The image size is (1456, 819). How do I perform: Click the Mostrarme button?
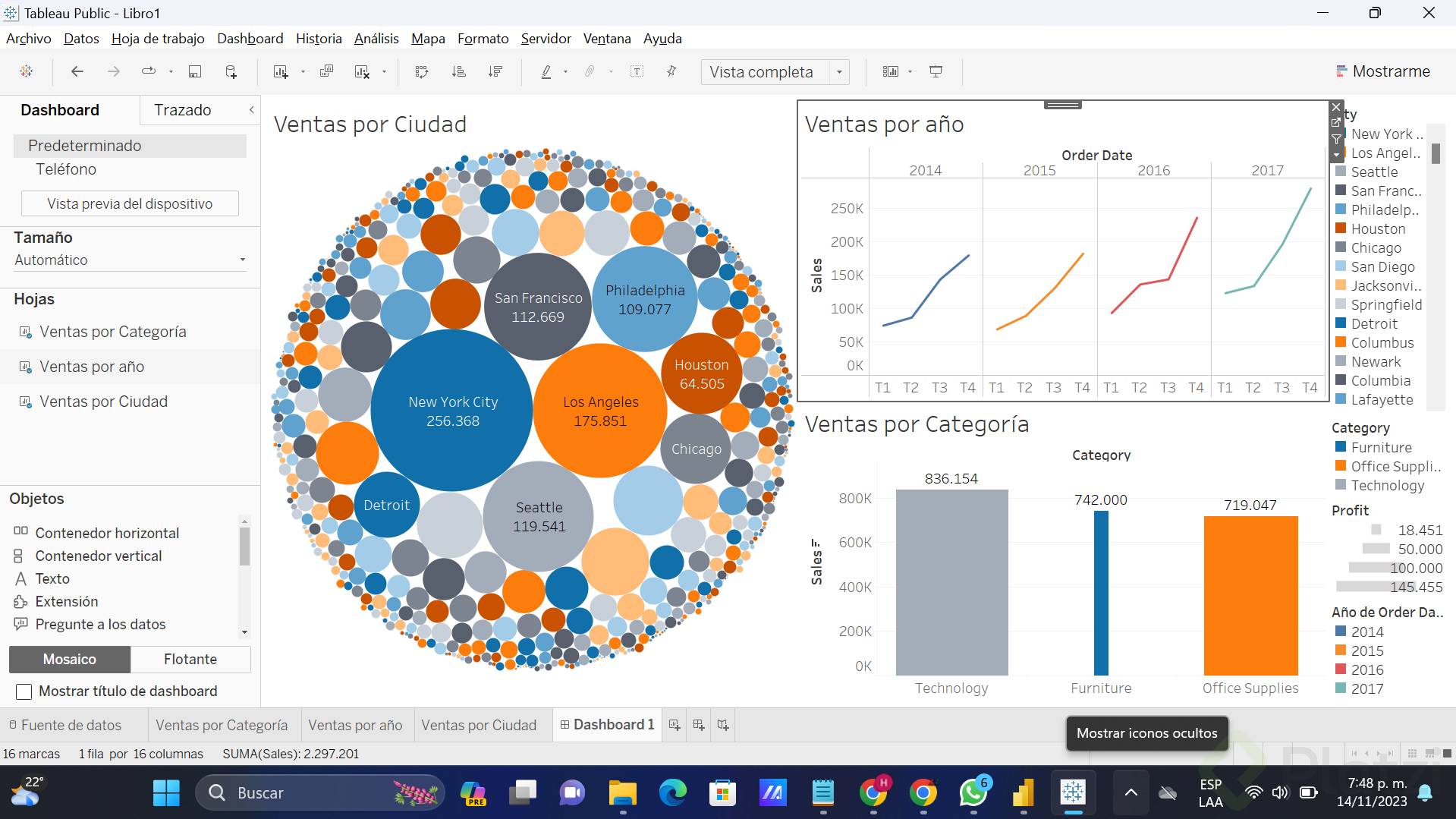[x=1383, y=71]
